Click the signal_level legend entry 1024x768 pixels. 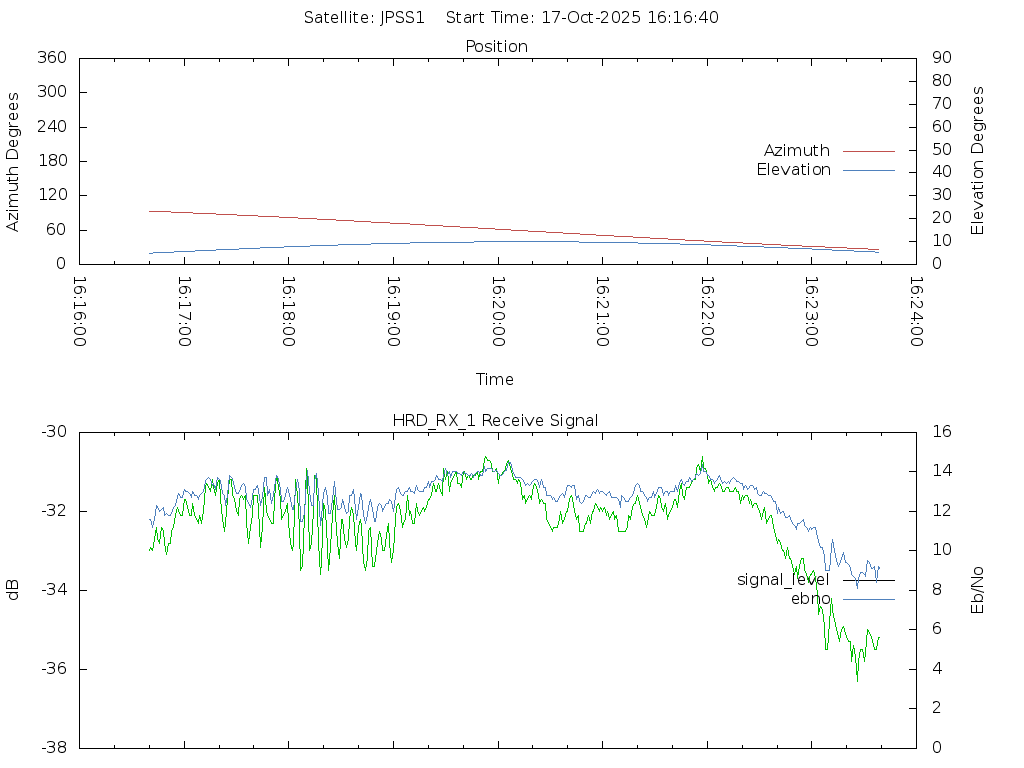pyautogui.click(x=783, y=580)
